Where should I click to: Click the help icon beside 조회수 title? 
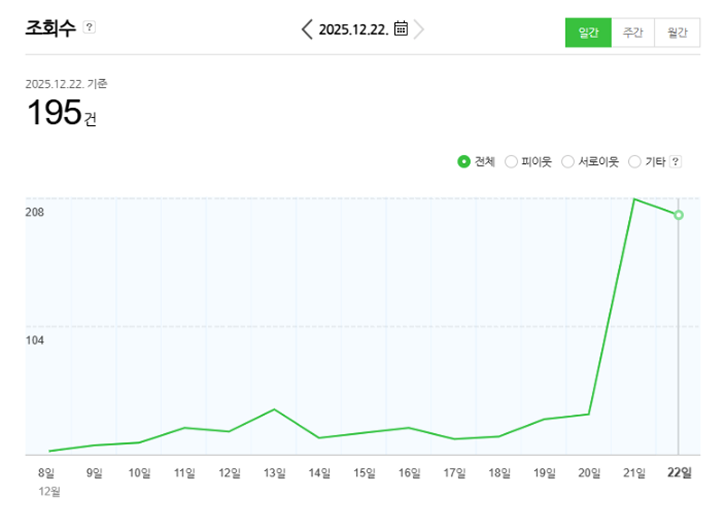[90, 27]
